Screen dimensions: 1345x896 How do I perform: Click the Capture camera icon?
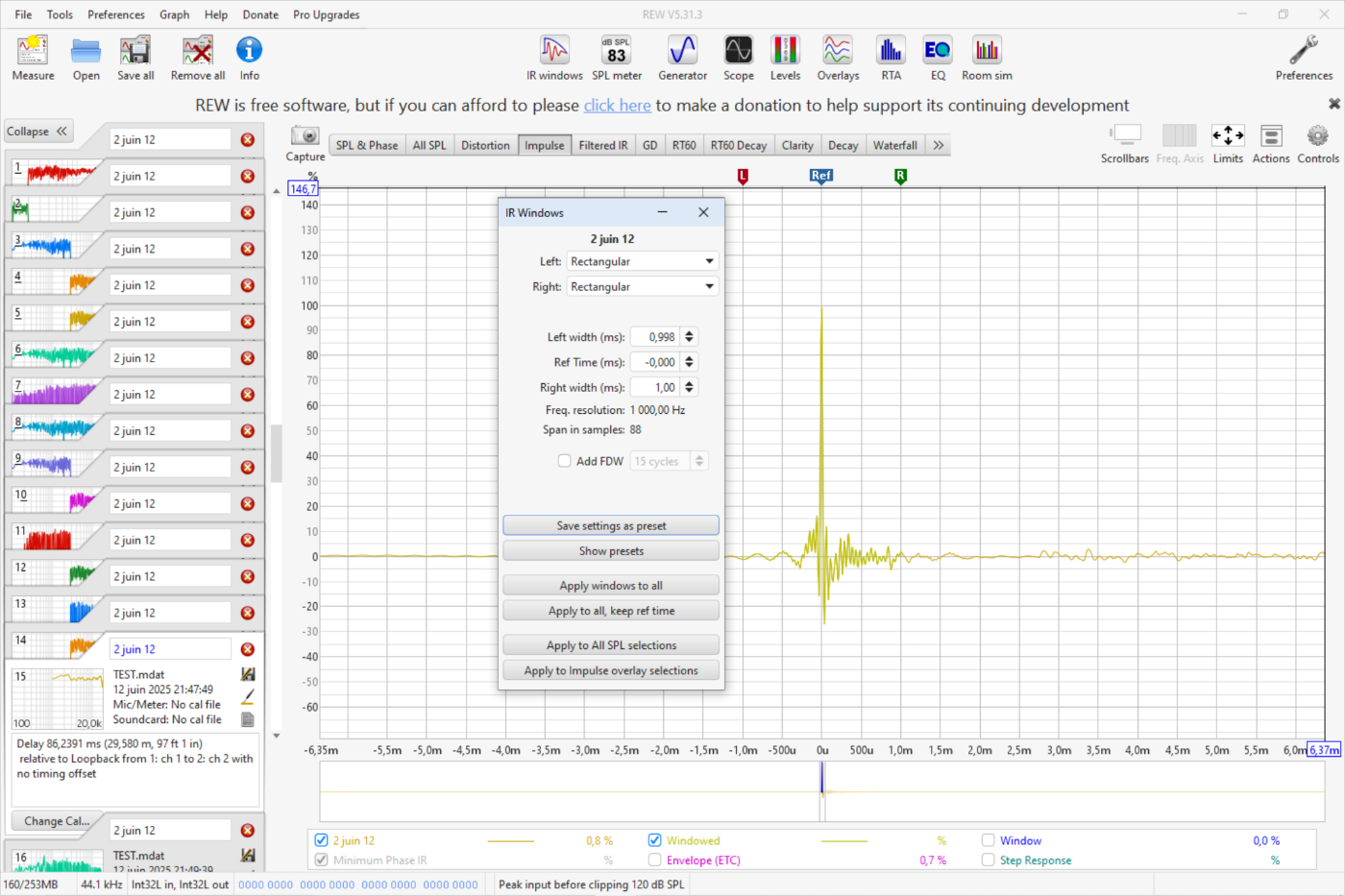point(306,137)
